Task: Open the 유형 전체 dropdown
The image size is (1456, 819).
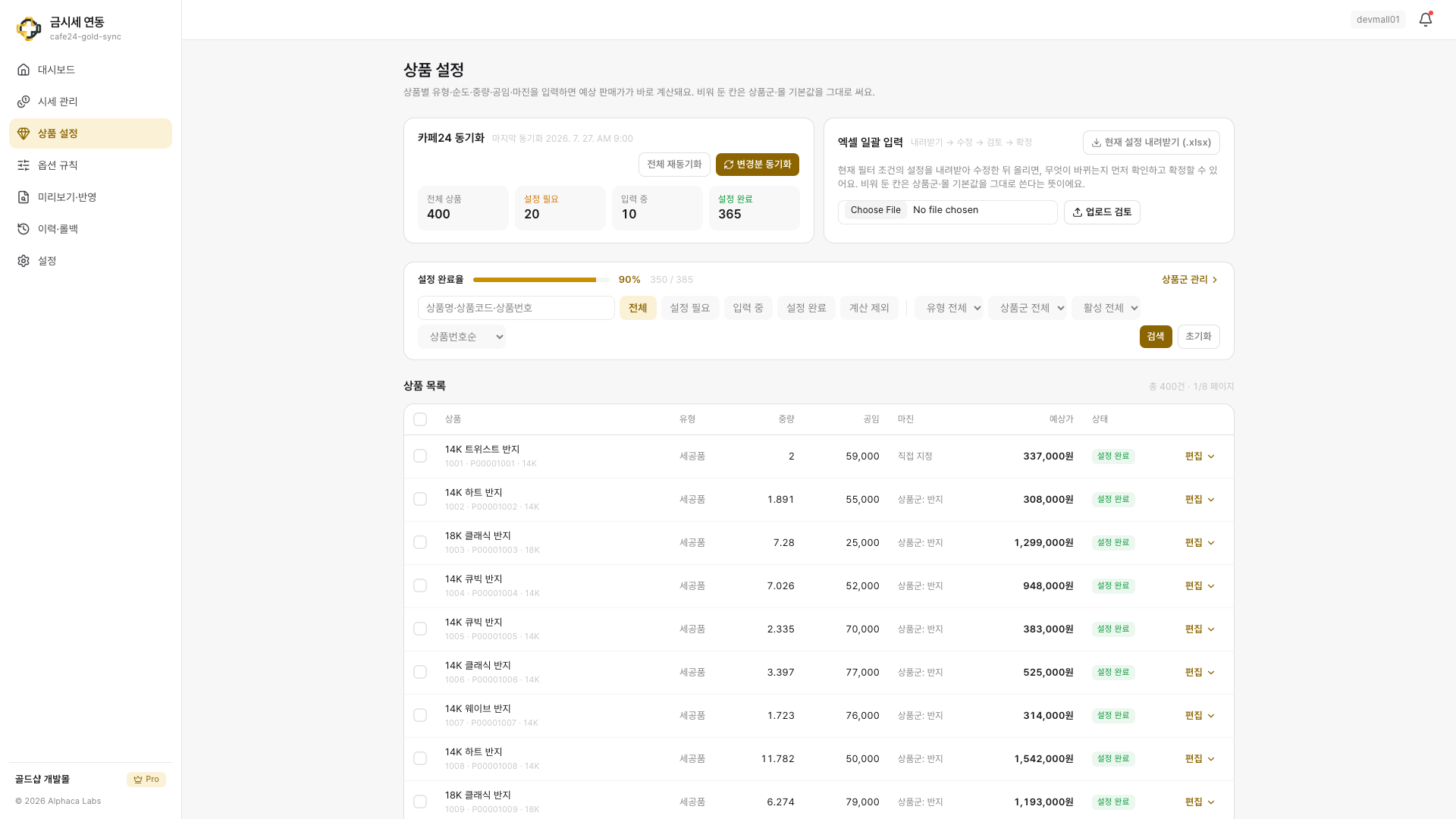Action: (949, 308)
